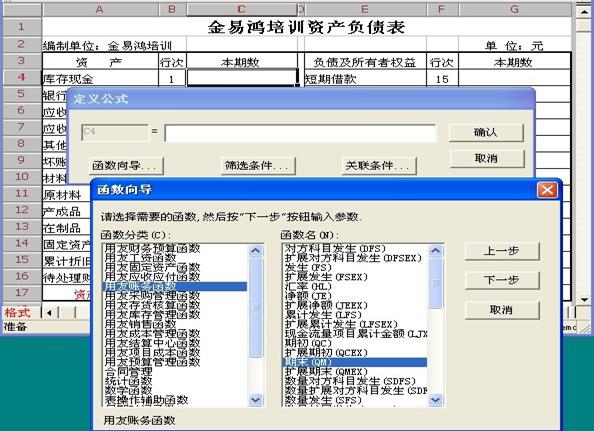Click down arrow of 函数名 list scrollbar

click(x=436, y=400)
